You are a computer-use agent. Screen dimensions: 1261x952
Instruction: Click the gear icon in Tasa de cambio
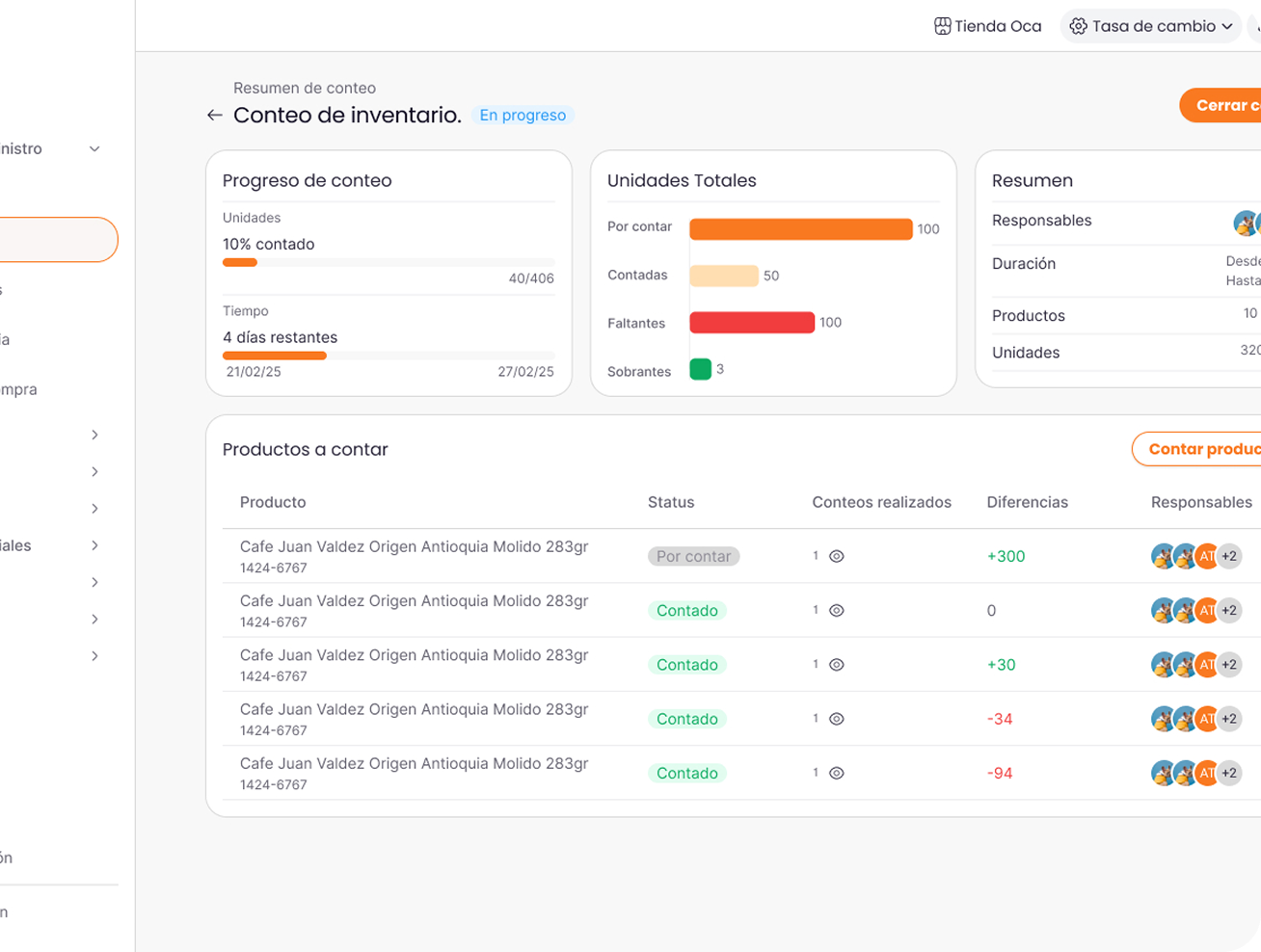pyautogui.click(x=1078, y=26)
